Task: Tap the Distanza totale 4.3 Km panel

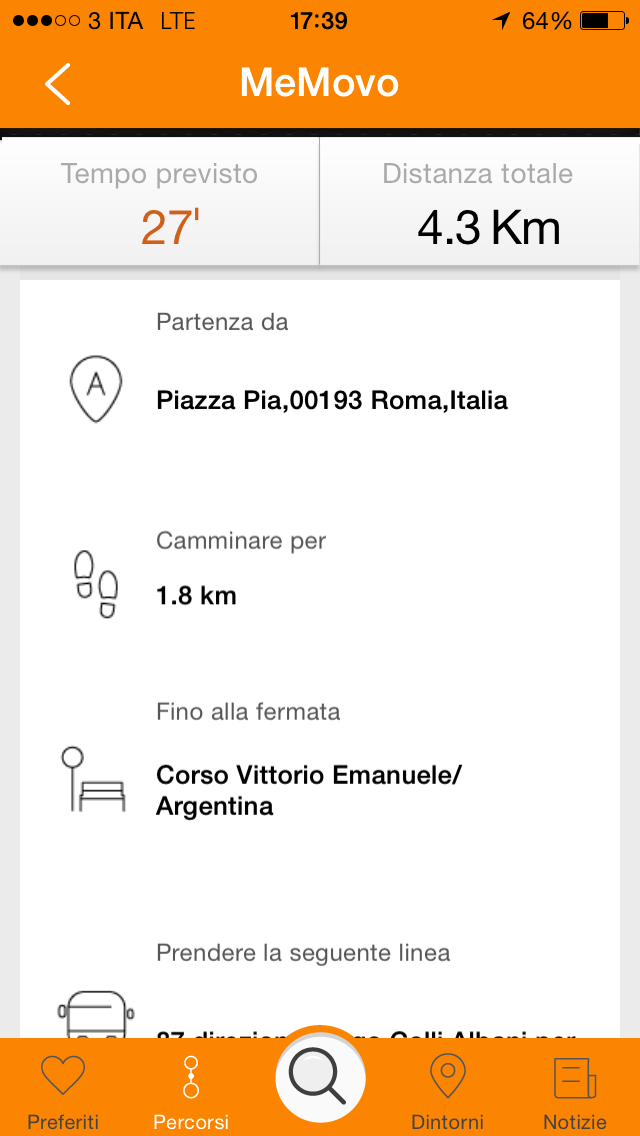Action: tap(478, 203)
